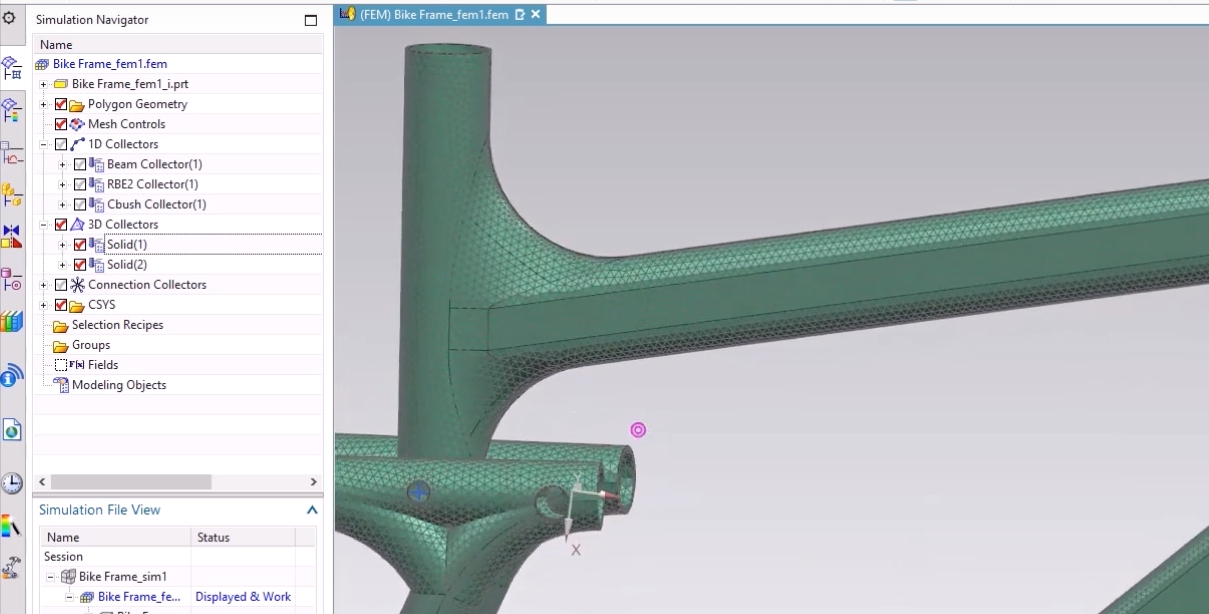
Task: Open the History panel clock icon
Action: [12, 483]
